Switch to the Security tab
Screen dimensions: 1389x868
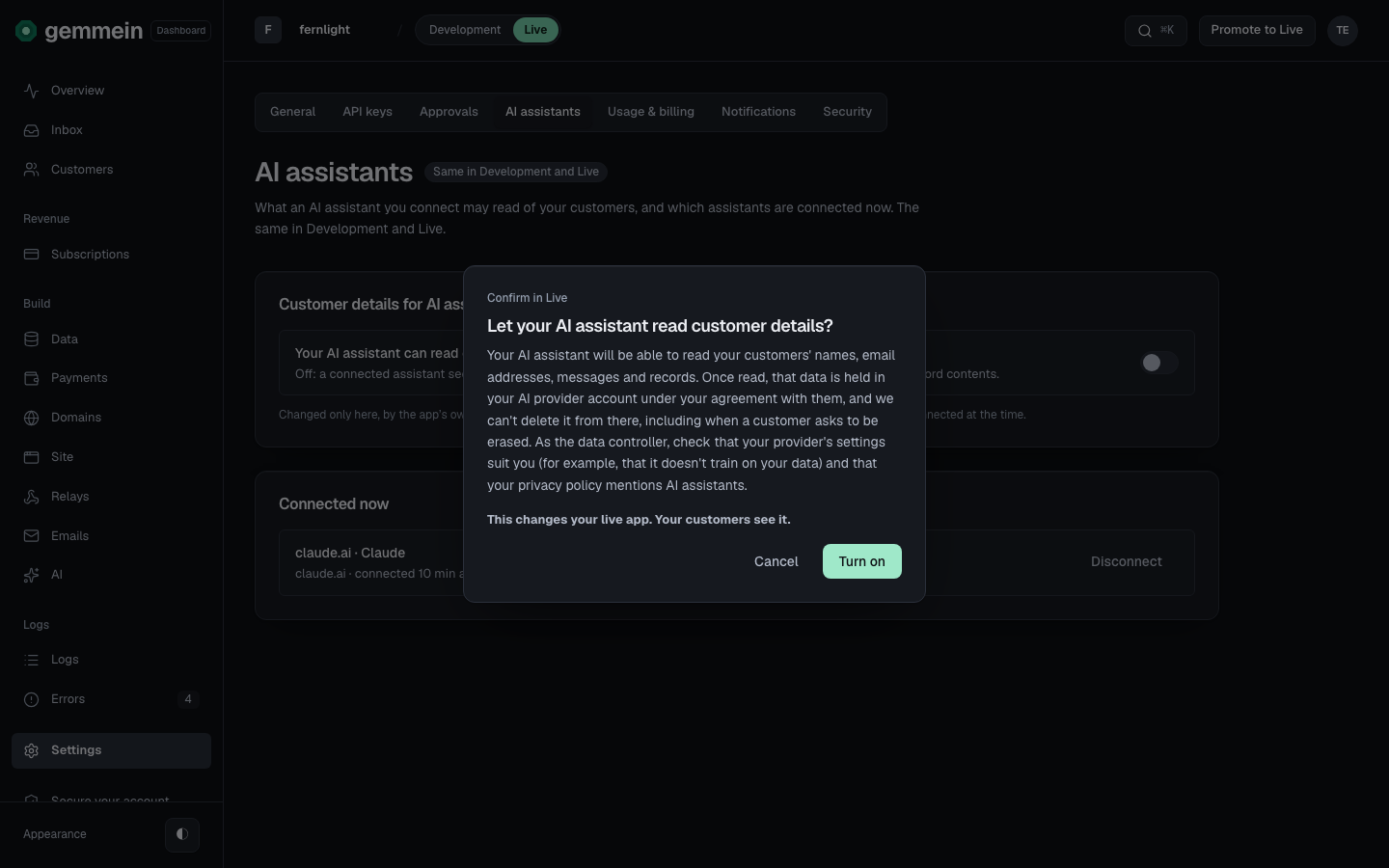[848, 112]
